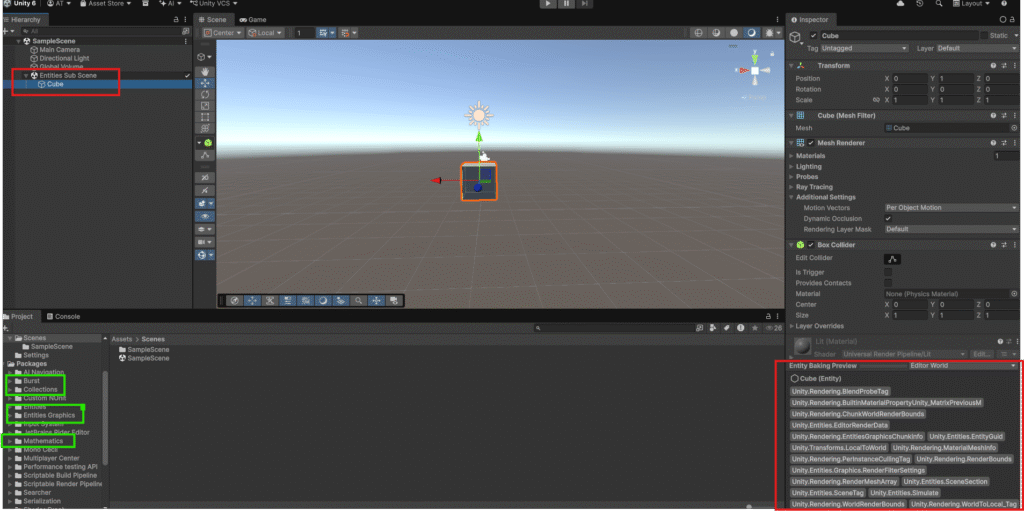Open the global search magnifier icon

[x=939, y=4]
